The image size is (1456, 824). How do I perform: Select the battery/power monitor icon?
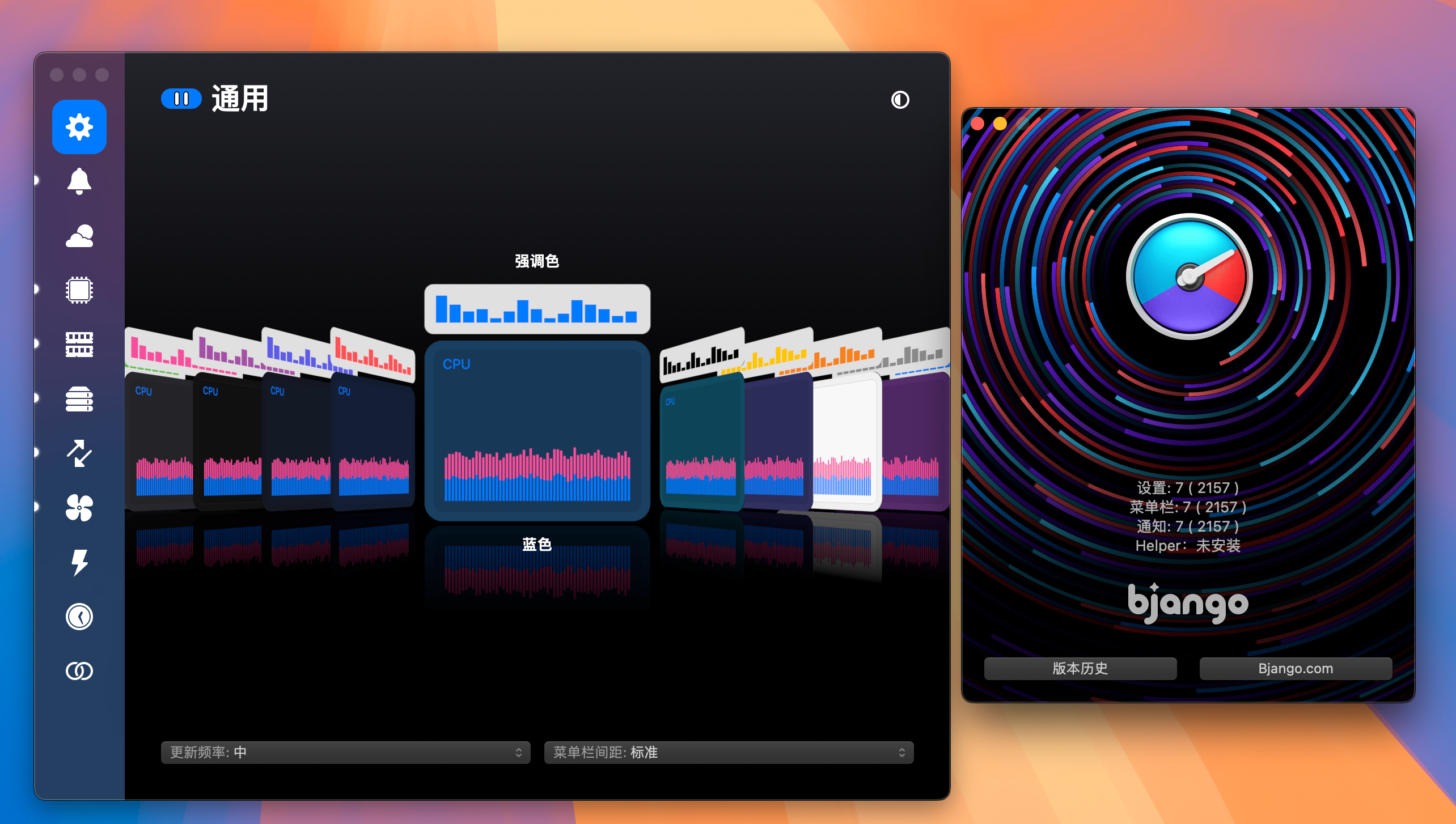click(80, 560)
